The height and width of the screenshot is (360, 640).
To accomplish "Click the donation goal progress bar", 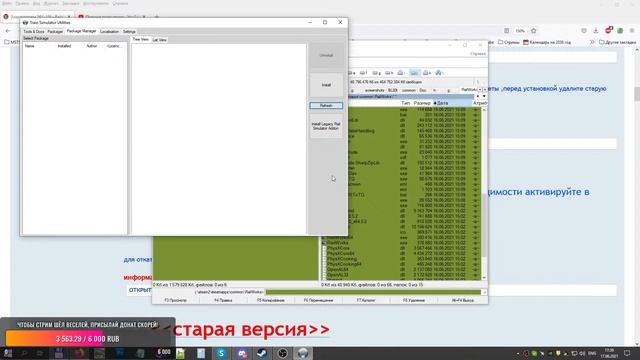I will 87,339.
